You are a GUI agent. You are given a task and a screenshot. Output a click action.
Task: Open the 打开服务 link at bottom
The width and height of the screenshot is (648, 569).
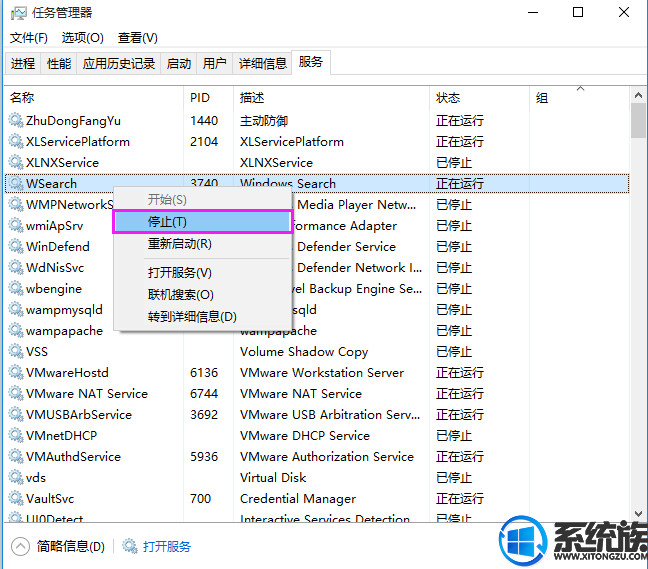pyautogui.click(x=167, y=547)
